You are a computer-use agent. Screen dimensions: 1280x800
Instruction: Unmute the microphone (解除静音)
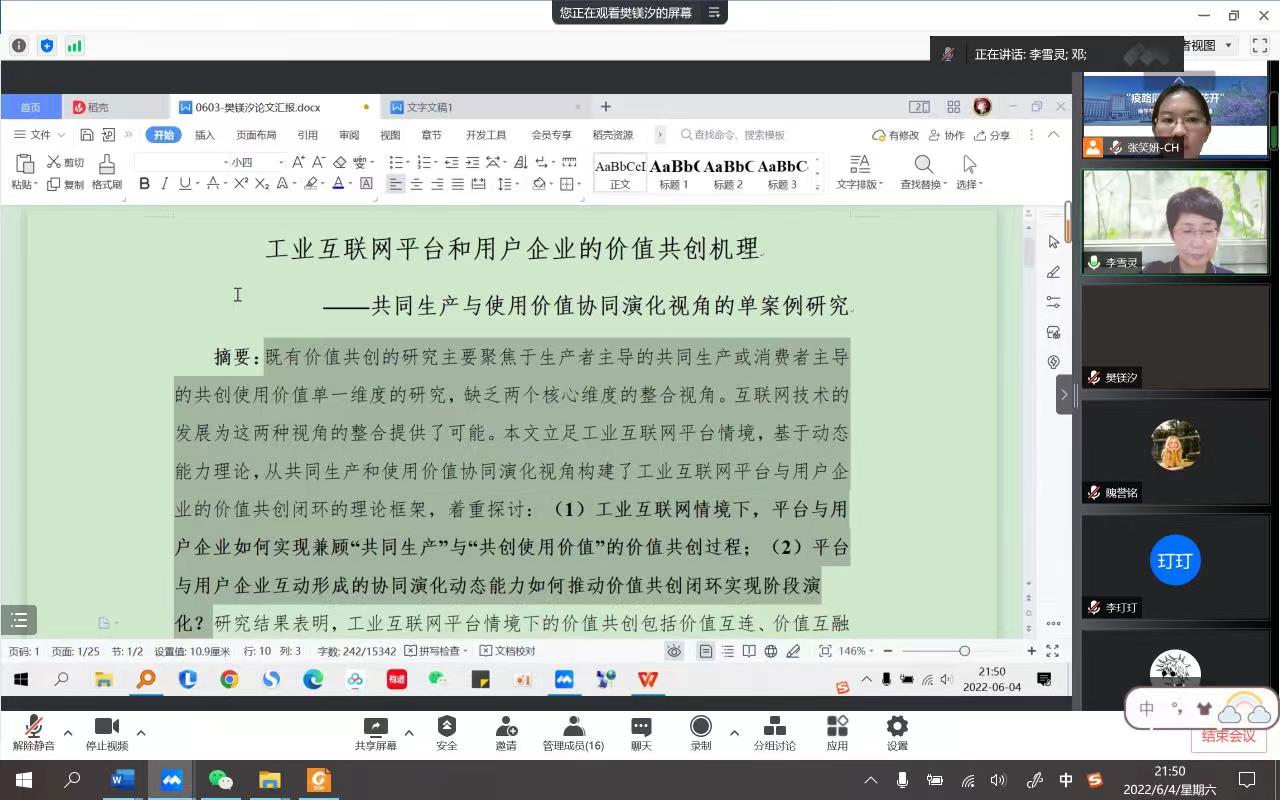click(x=33, y=727)
